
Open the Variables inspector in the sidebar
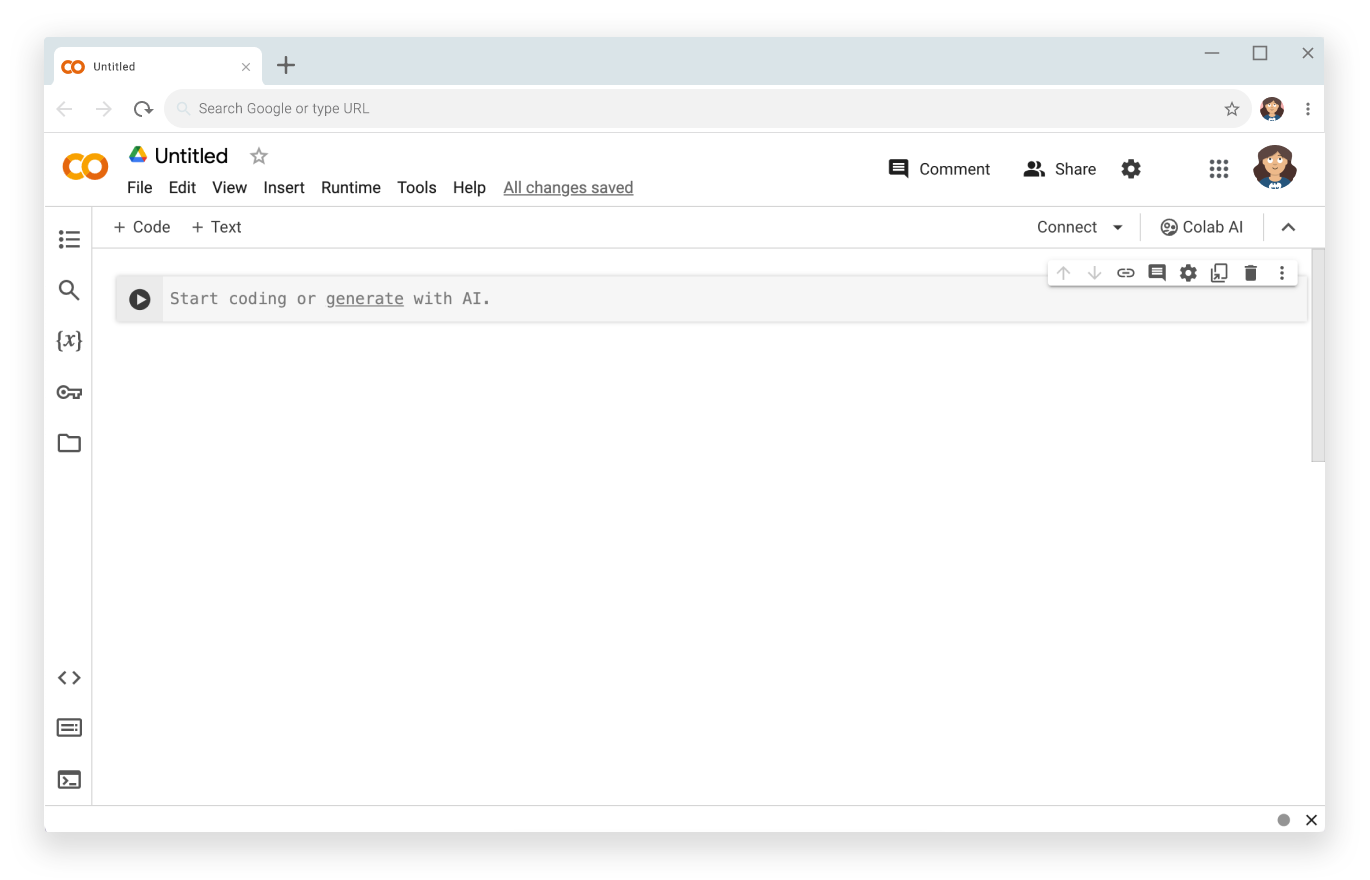[69, 341]
